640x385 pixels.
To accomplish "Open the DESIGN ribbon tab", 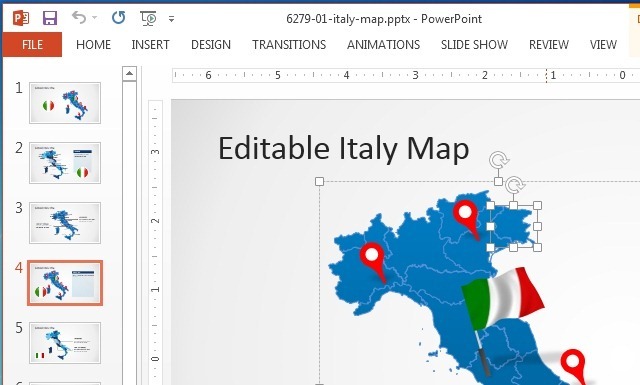I will [211, 45].
